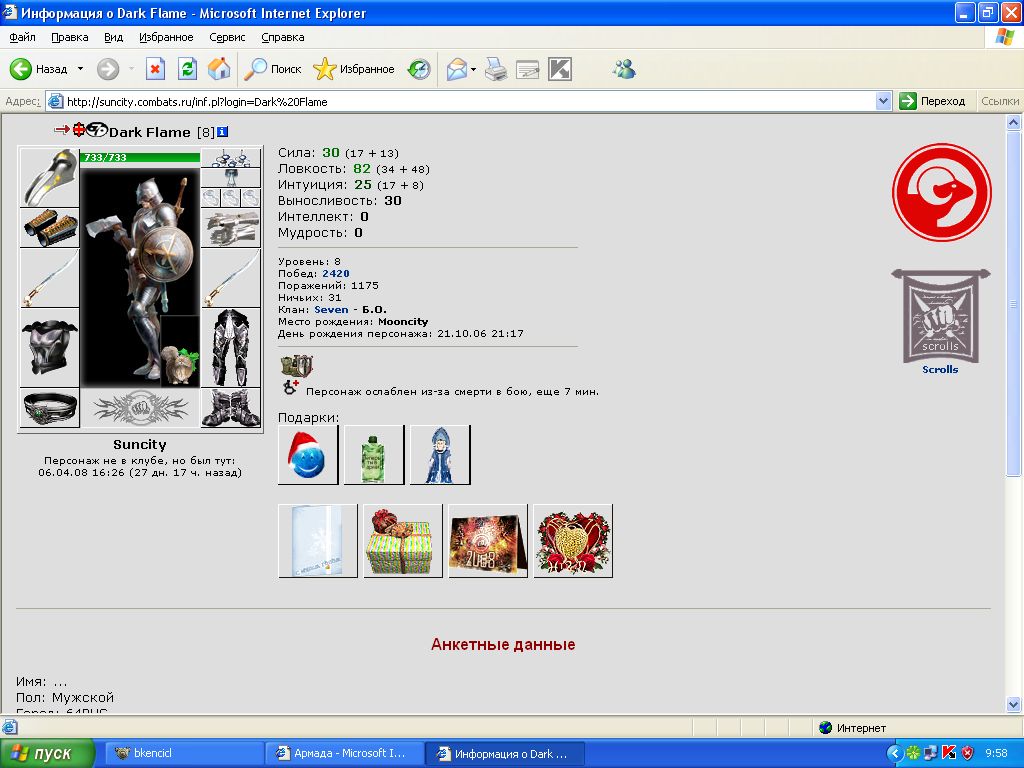Click the page scroll down arrow
This screenshot has width=1024, height=768.
[x=1014, y=705]
